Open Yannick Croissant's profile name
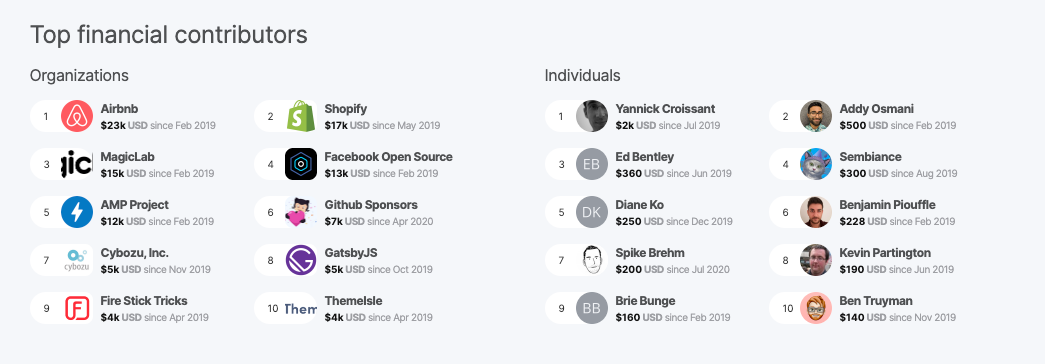Viewport: 1045px width, 364px height. [x=665, y=109]
